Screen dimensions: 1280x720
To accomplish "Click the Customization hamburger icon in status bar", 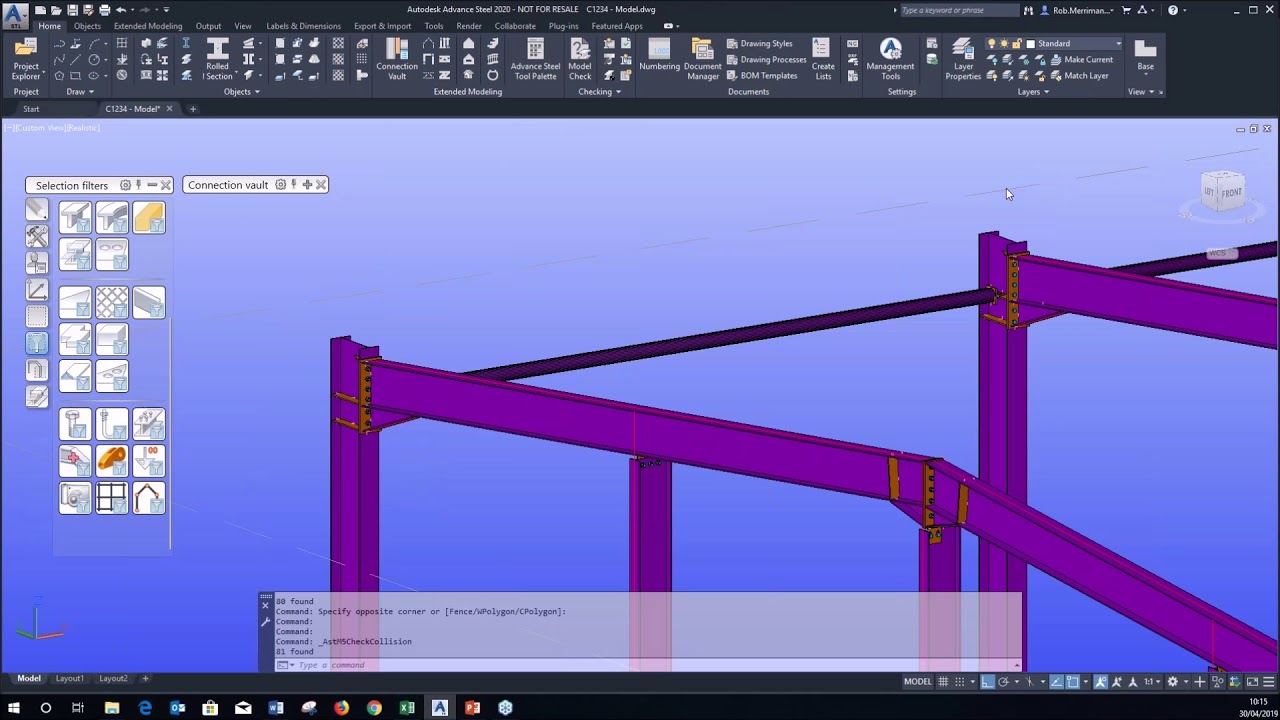I will tap(1268, 681).
